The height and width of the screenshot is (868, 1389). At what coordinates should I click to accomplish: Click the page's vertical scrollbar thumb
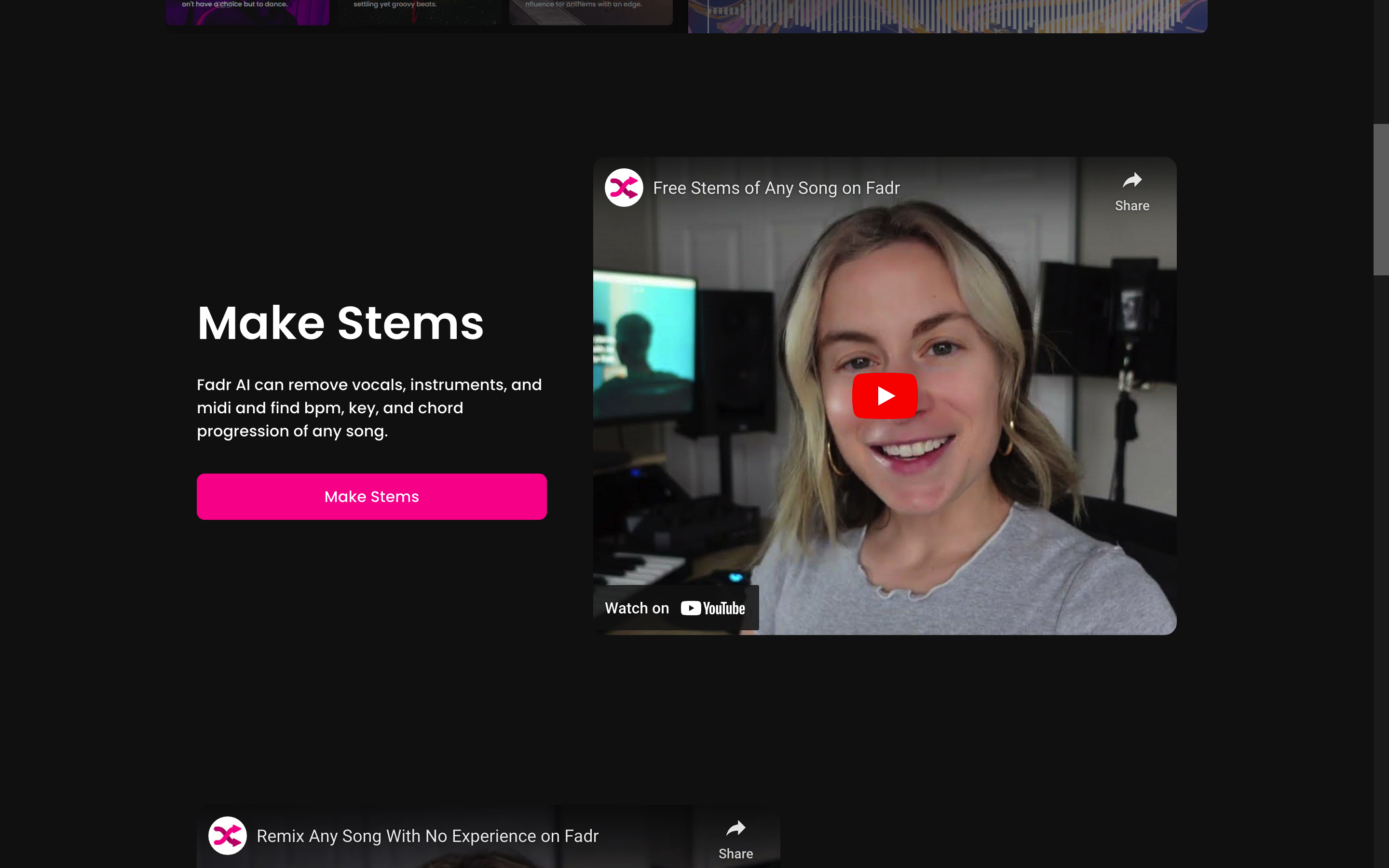[1380, 199]
